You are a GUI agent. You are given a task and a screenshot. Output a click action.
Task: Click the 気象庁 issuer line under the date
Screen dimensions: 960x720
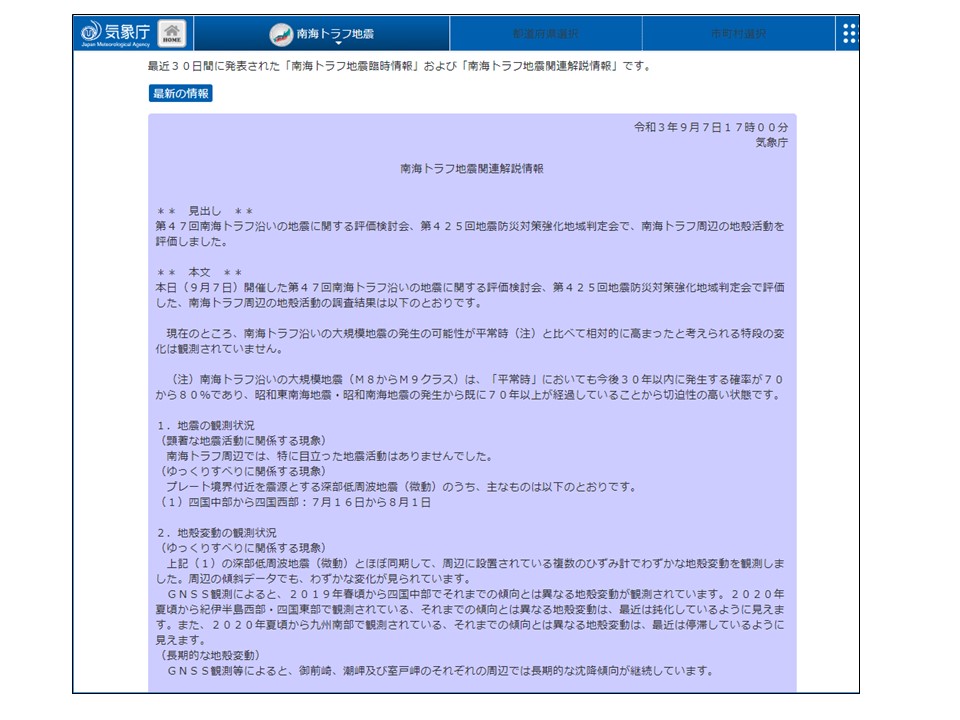(771, 142)
